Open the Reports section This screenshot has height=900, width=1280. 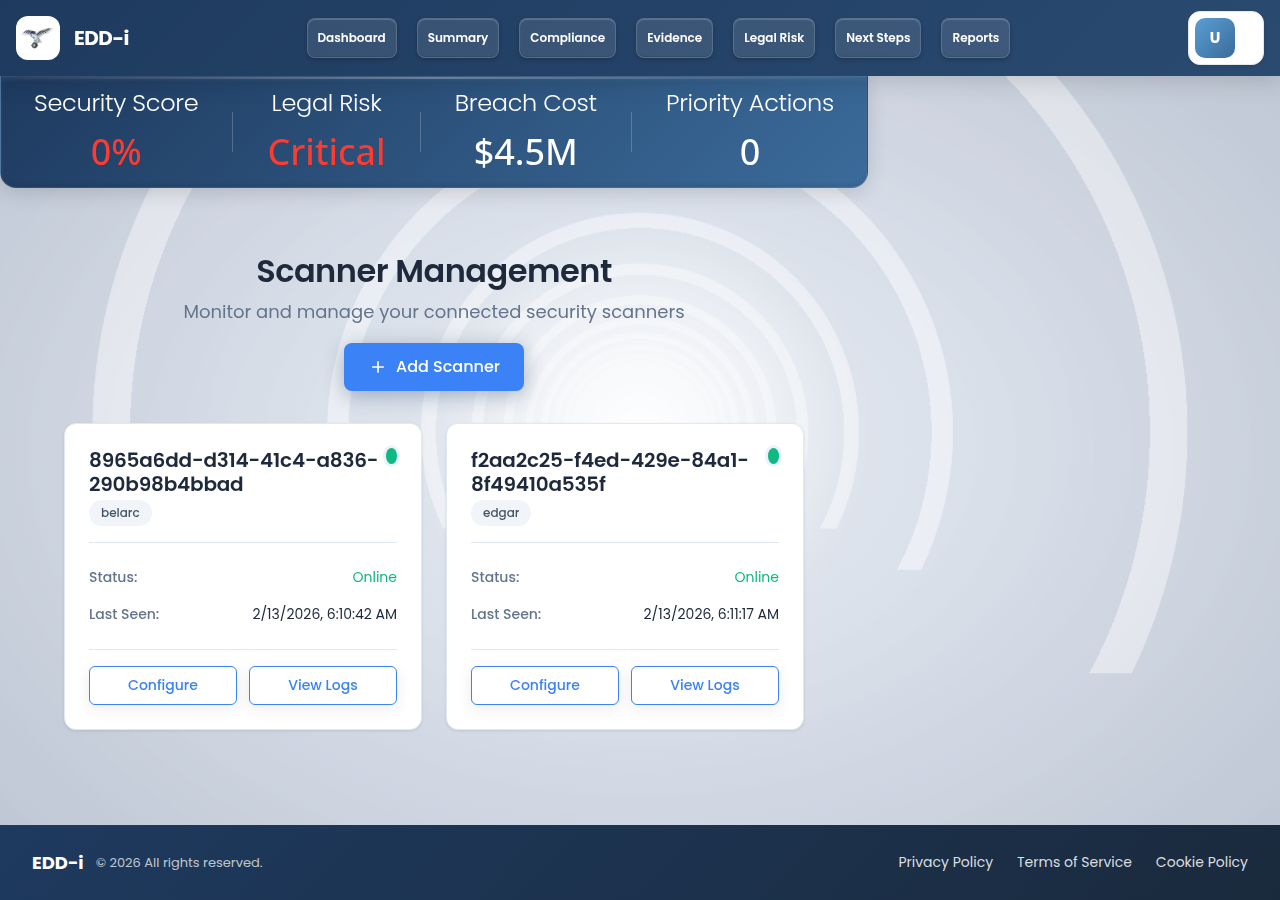975,37
